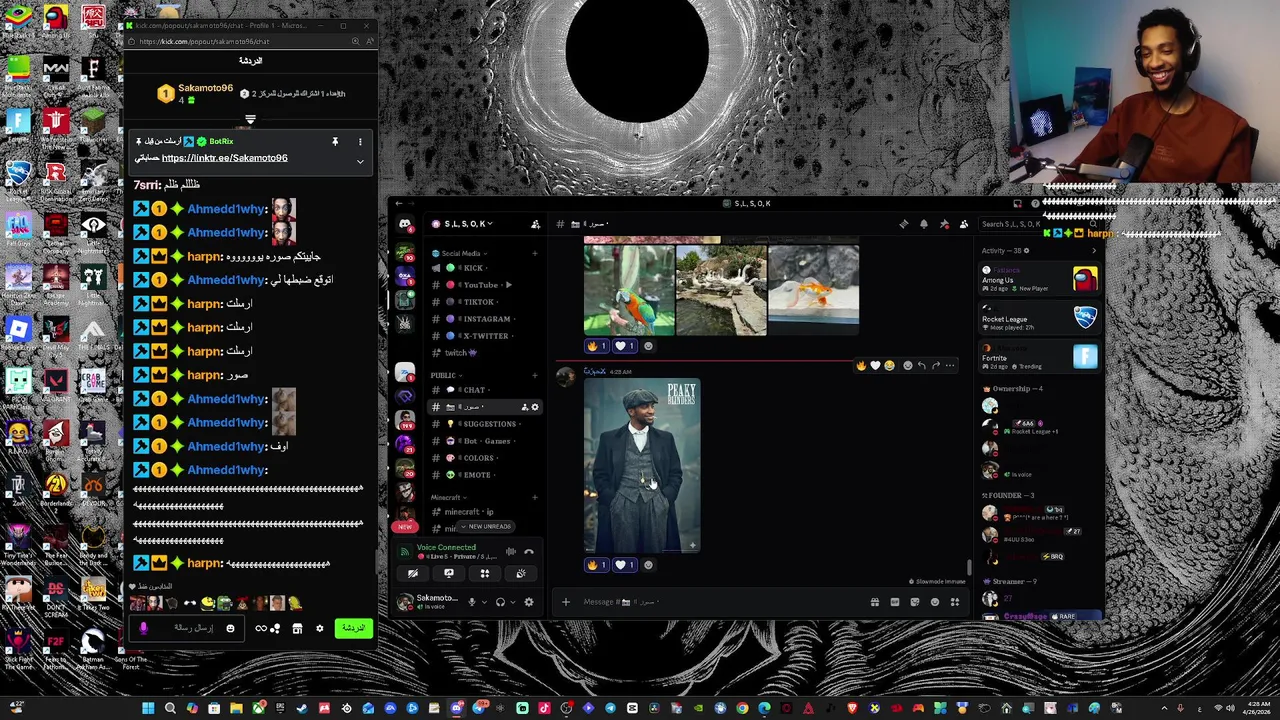Image resolution: width=1280 pixels, height=720 pixels.
Task: Open the COLORS channel
Action: click(486, 458)
